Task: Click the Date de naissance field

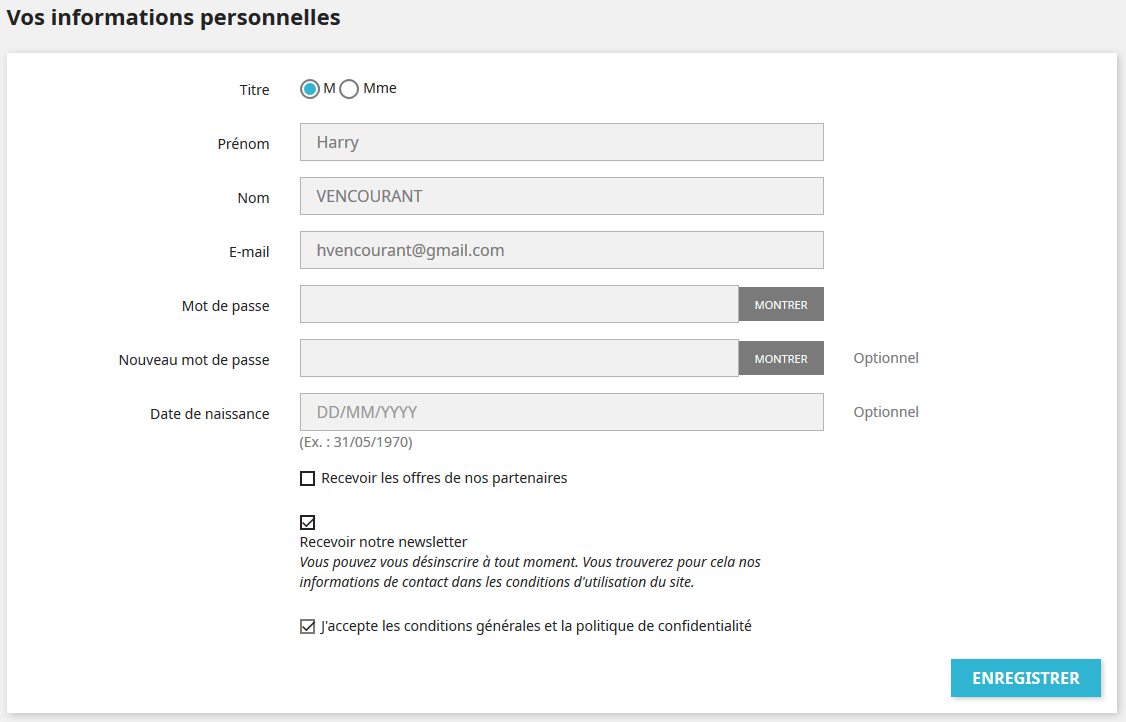Action: [562, 412]
